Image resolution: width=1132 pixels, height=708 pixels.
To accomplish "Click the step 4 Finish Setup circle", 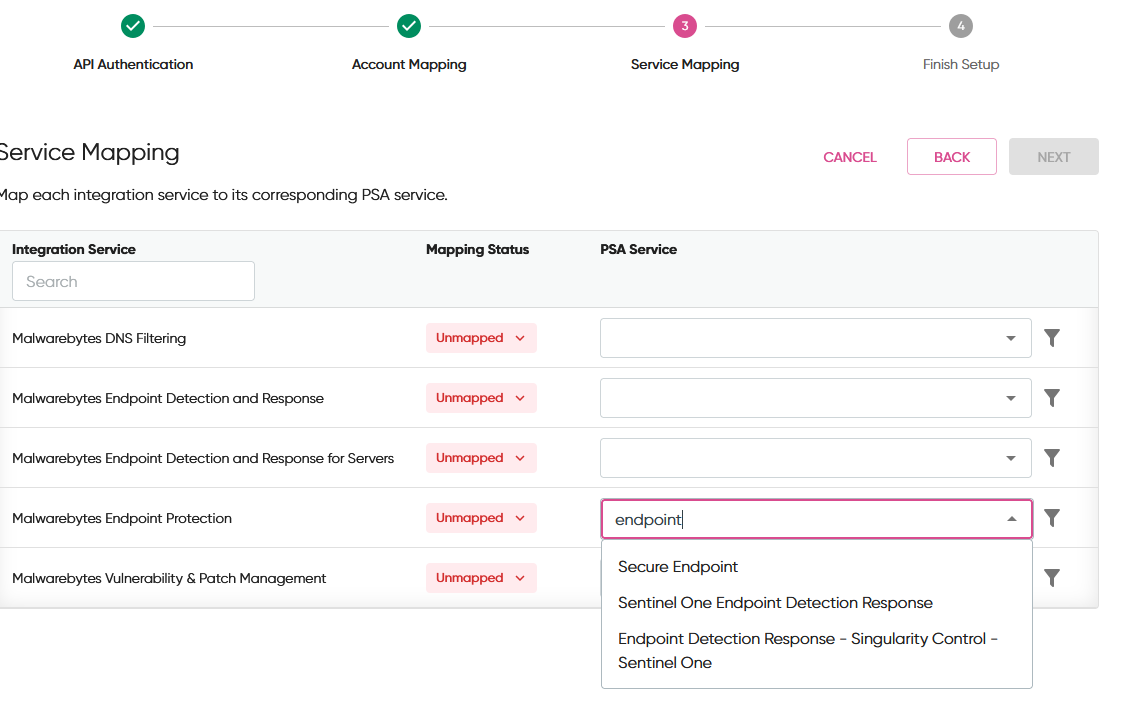I will 961,26.
